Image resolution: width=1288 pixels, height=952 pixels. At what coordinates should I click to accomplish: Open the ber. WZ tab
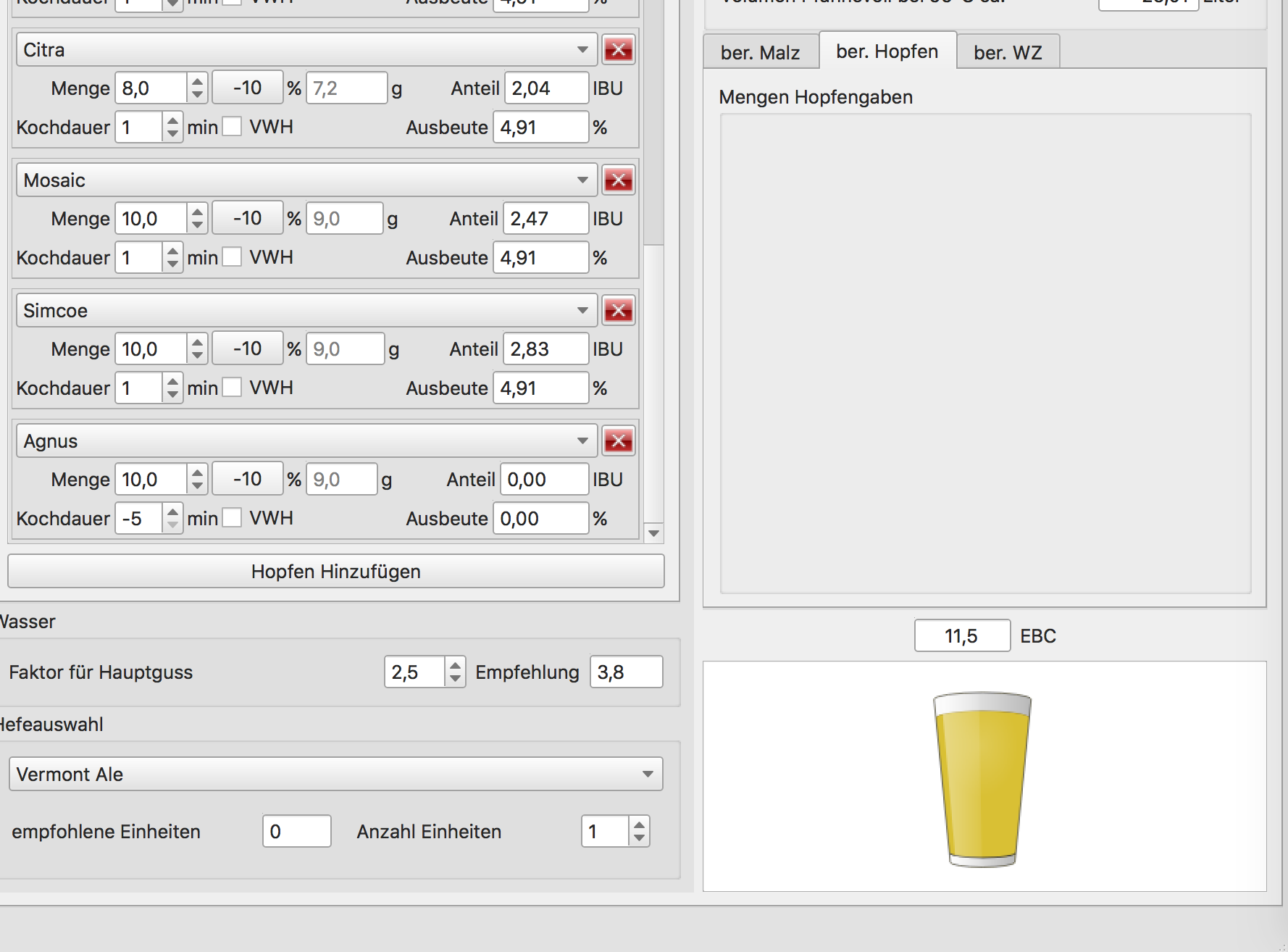pos(1007,52)
